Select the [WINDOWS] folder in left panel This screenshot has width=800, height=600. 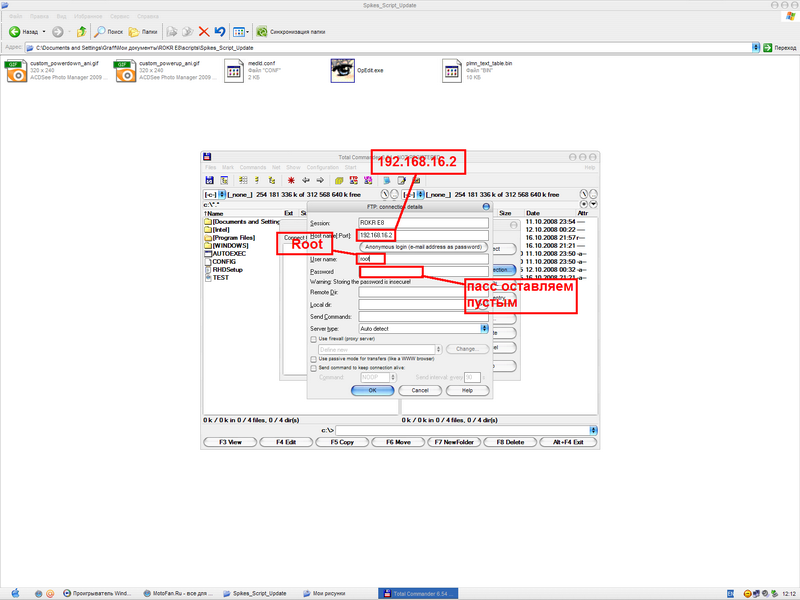point(227,245)
